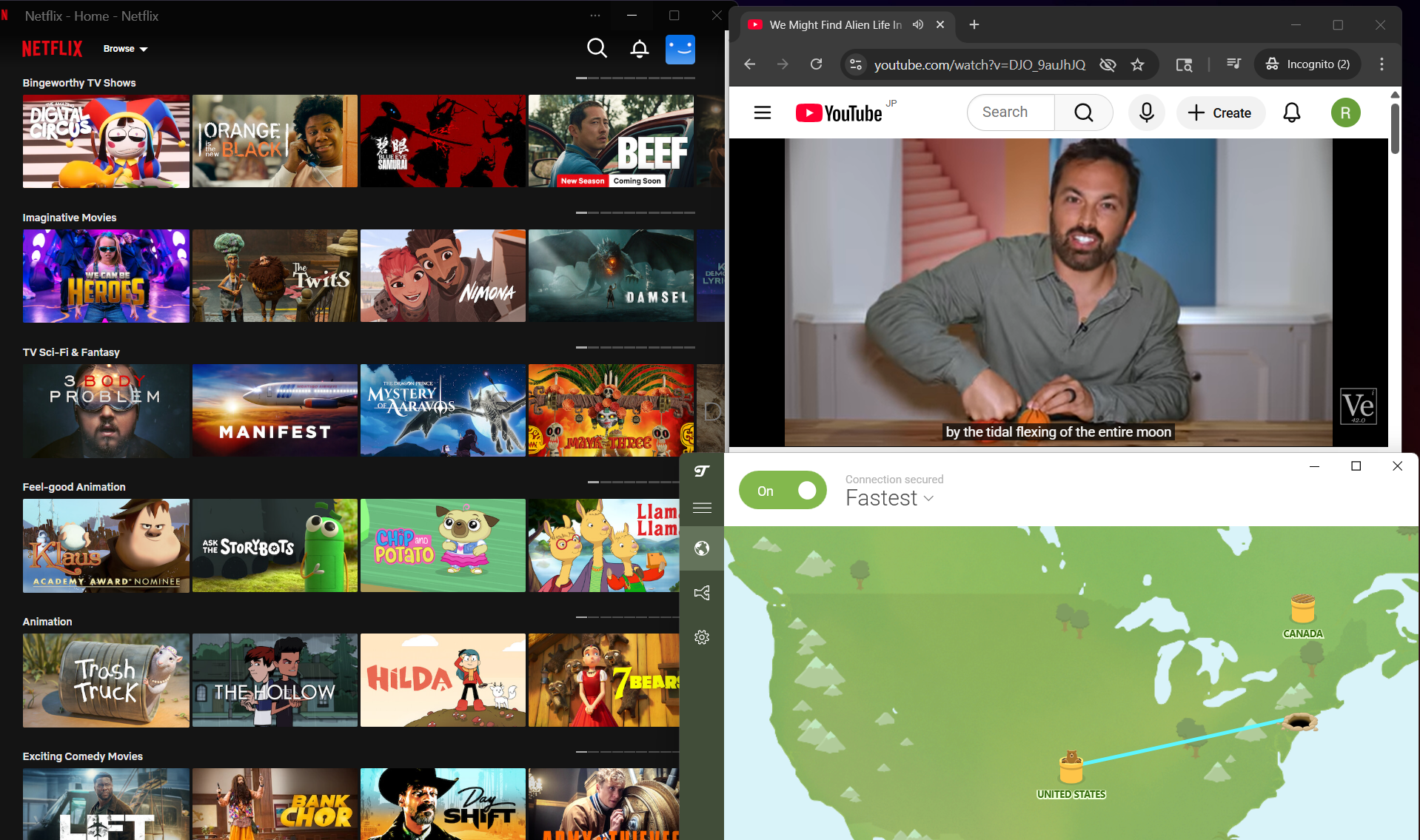Screen dimensions: 1420x840
Task: Select the Canada tunnel on map
Action: coord(1303,616)
